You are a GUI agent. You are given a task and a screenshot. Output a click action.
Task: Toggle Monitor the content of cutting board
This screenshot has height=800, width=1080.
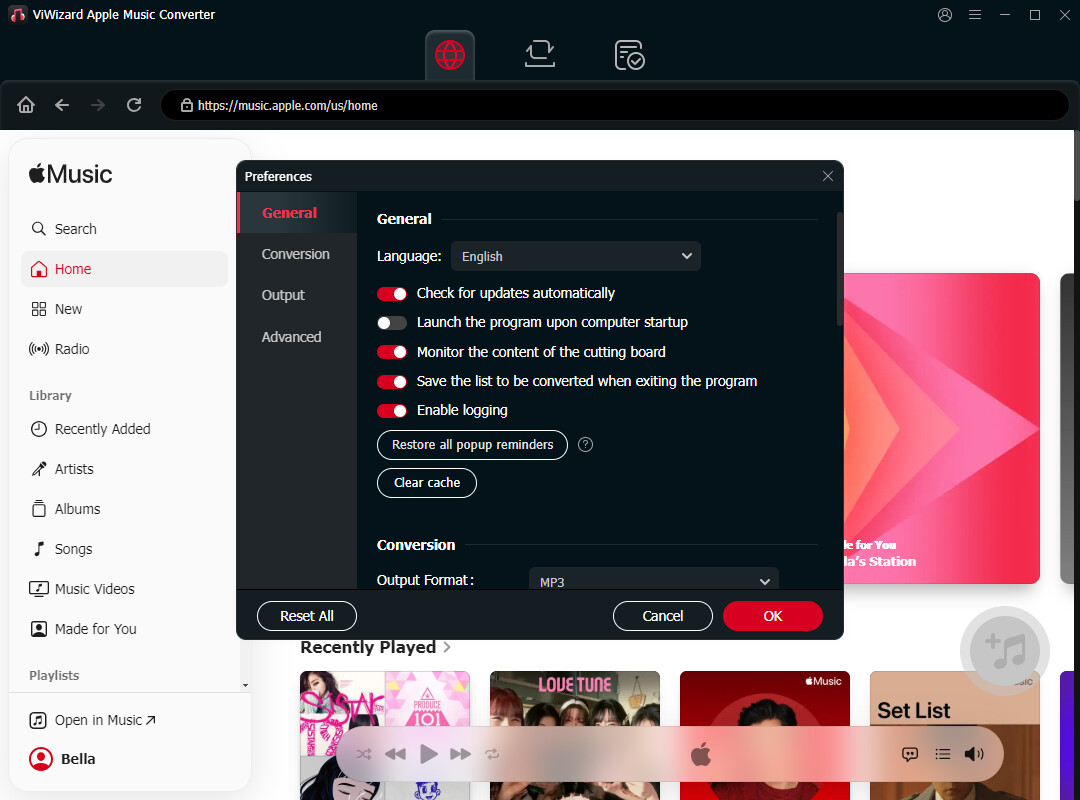(x=392, y=352)
